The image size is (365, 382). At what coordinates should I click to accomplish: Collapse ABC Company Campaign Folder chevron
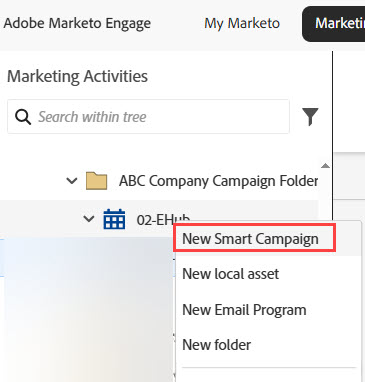coord(72,181)
